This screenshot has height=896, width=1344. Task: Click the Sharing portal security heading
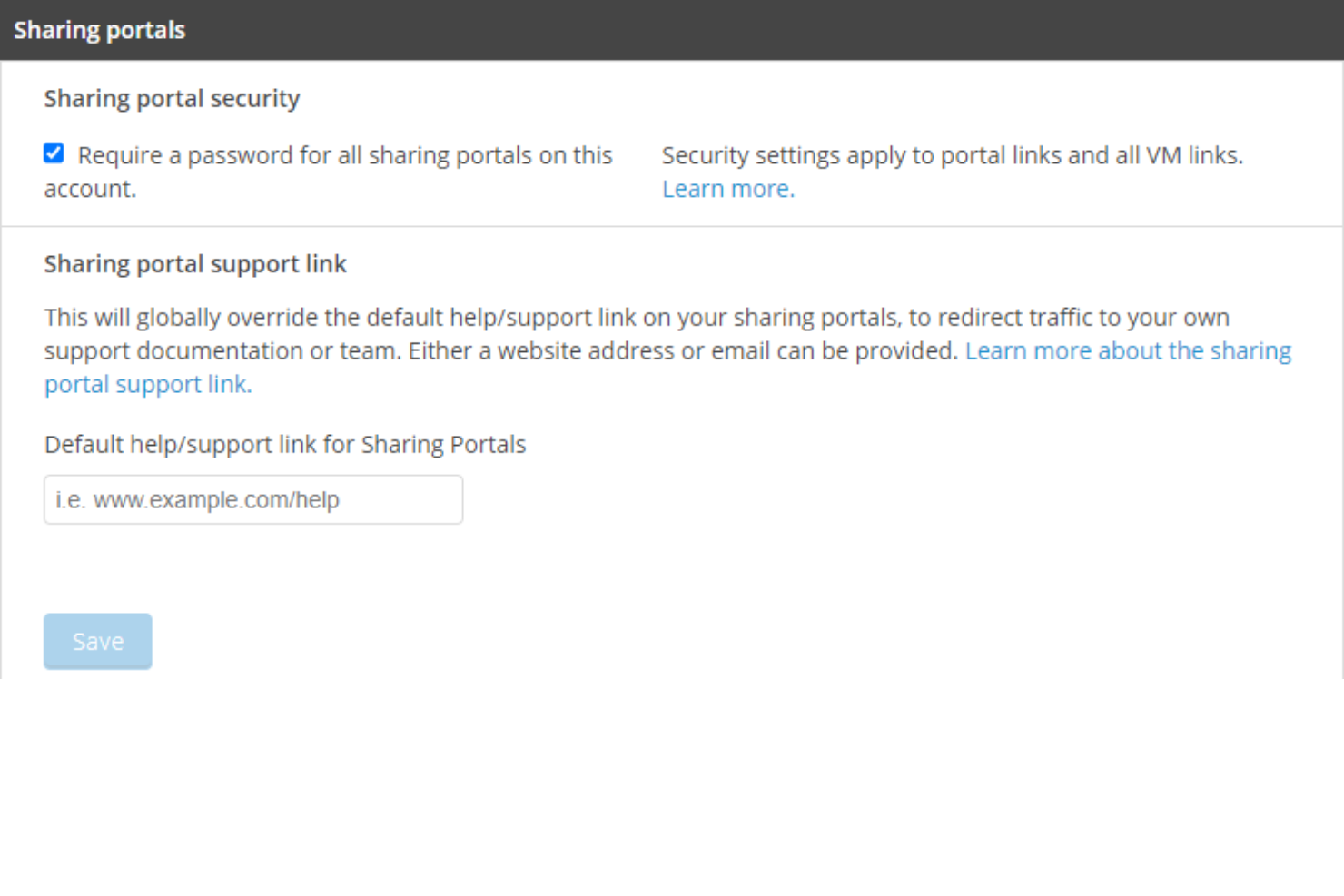172,98
